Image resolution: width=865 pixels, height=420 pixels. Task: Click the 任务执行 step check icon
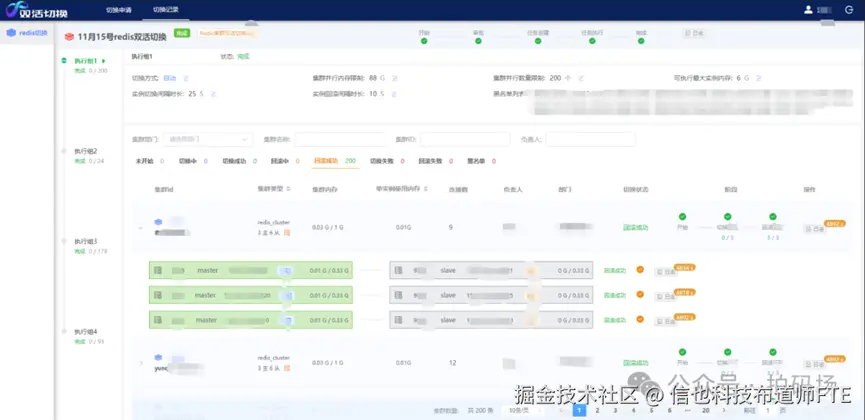(x=592, y=41)
